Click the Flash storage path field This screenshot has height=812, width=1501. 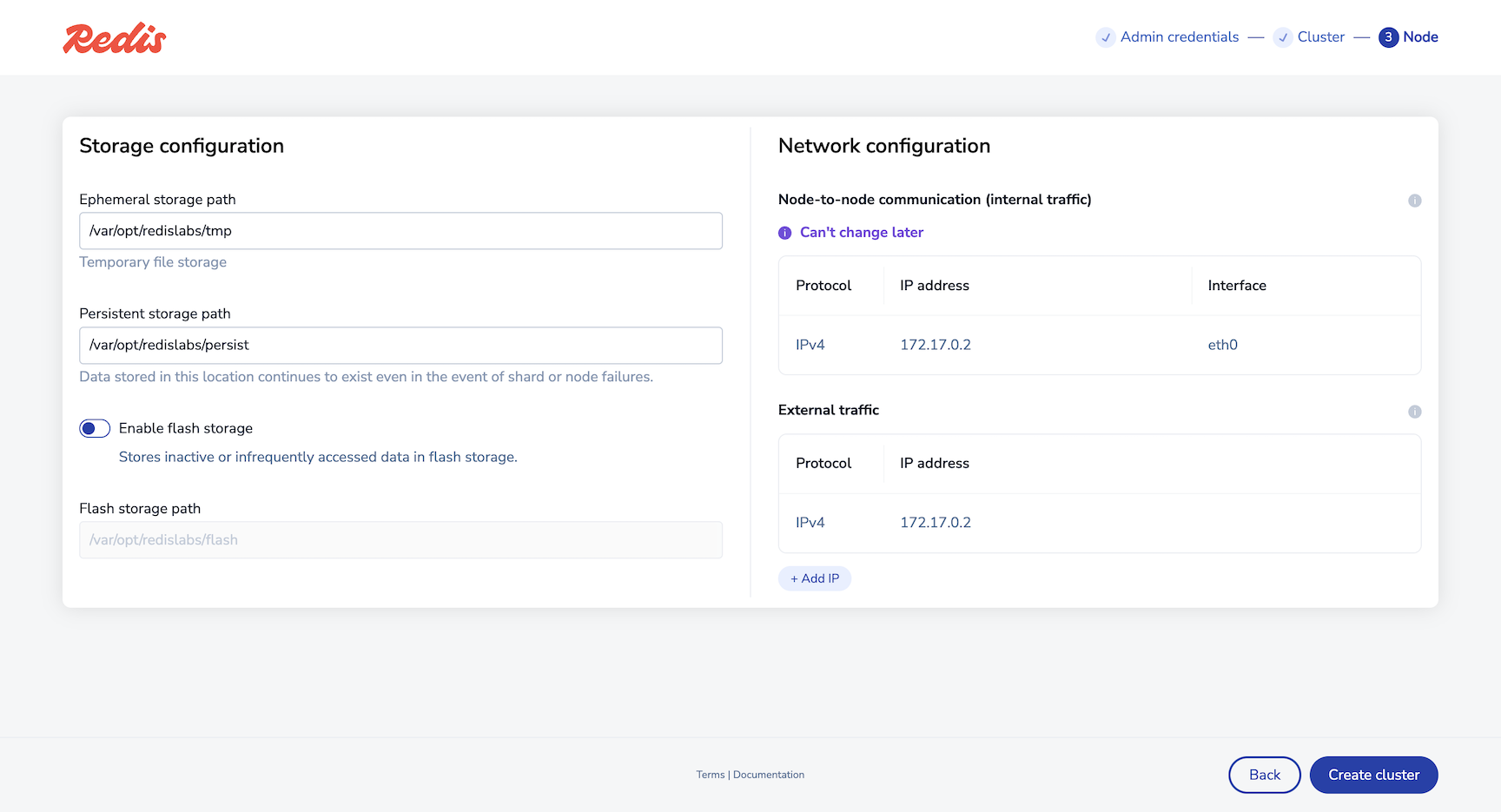pyautogui.click(x=400, y=540)
